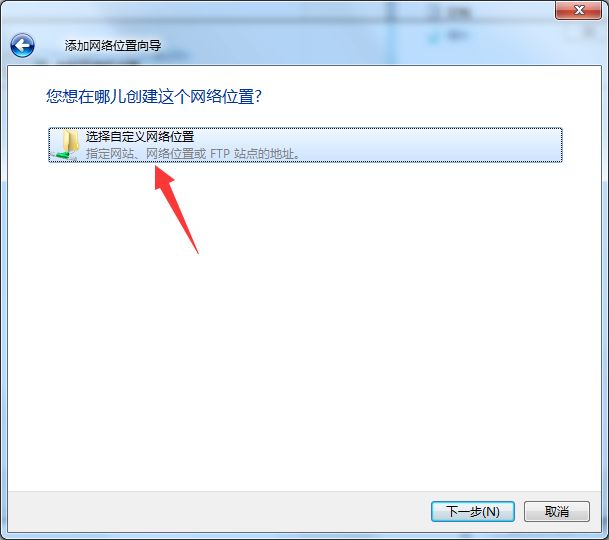Click the word FTP in the item description
This screenshot has width=609, height=540.
click(220, 154)
